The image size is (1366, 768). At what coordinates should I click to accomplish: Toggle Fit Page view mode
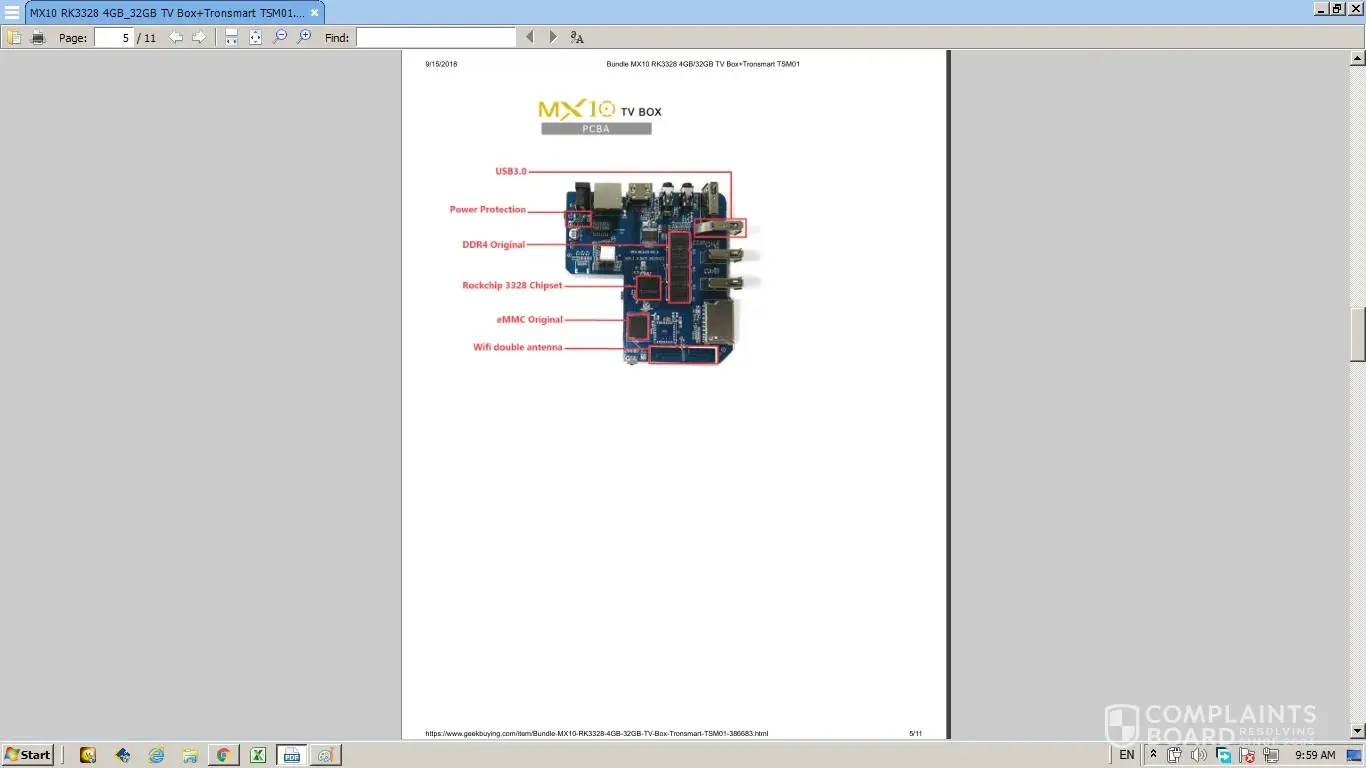click(256, 38)
